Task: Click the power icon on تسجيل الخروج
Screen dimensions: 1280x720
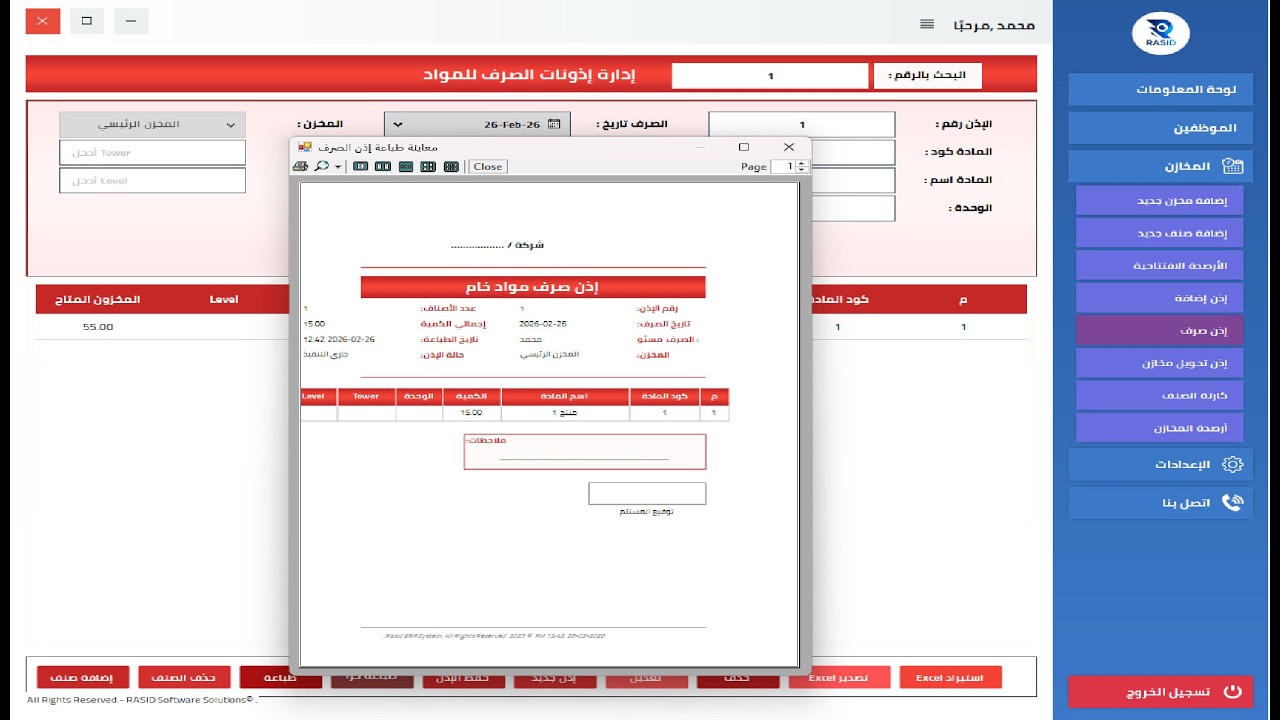Action: coord(1232,691)
